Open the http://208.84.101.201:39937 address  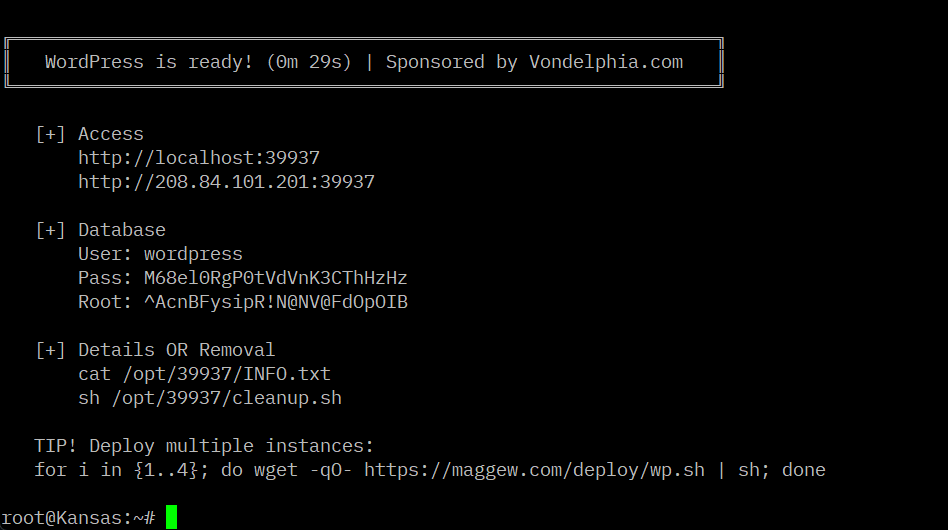tap(226, 182)
